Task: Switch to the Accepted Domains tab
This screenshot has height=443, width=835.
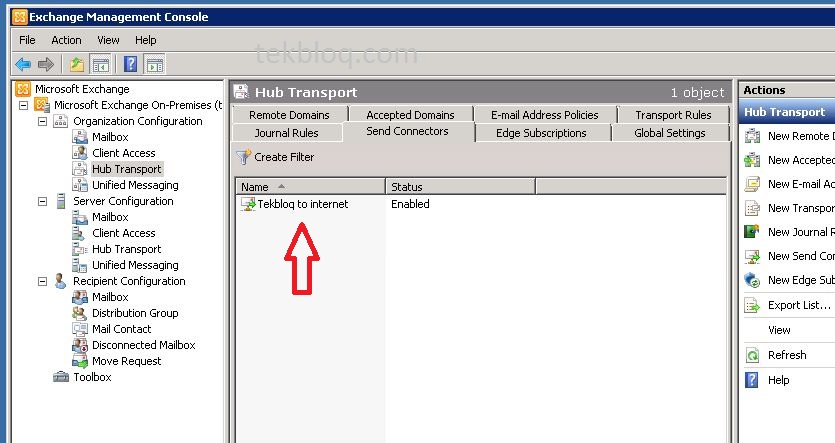Action: [410, 115]
